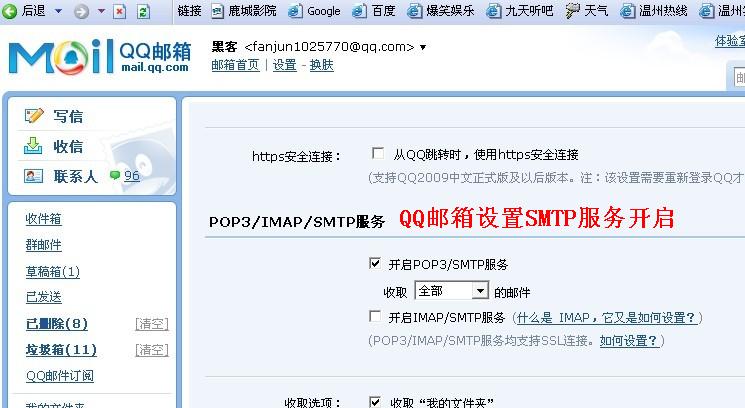Click the 写信 compose mail icon
Screen dimensions: 745x408
tap(34, 116)
